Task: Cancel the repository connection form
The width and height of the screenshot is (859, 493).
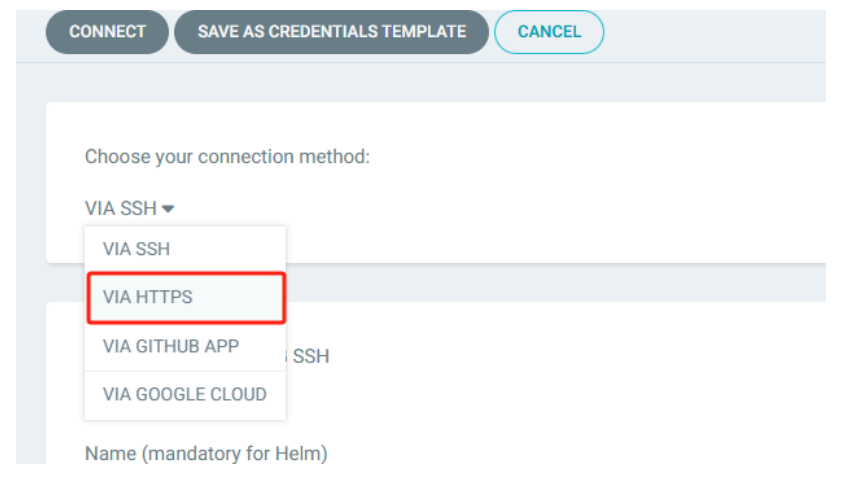Action: (549, 32)
